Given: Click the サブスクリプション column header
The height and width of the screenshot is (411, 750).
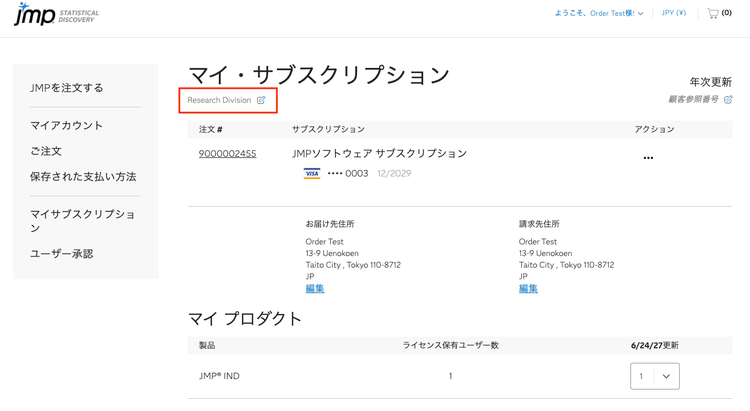Looking at the screenshot, I should click(x=328, y=129).
